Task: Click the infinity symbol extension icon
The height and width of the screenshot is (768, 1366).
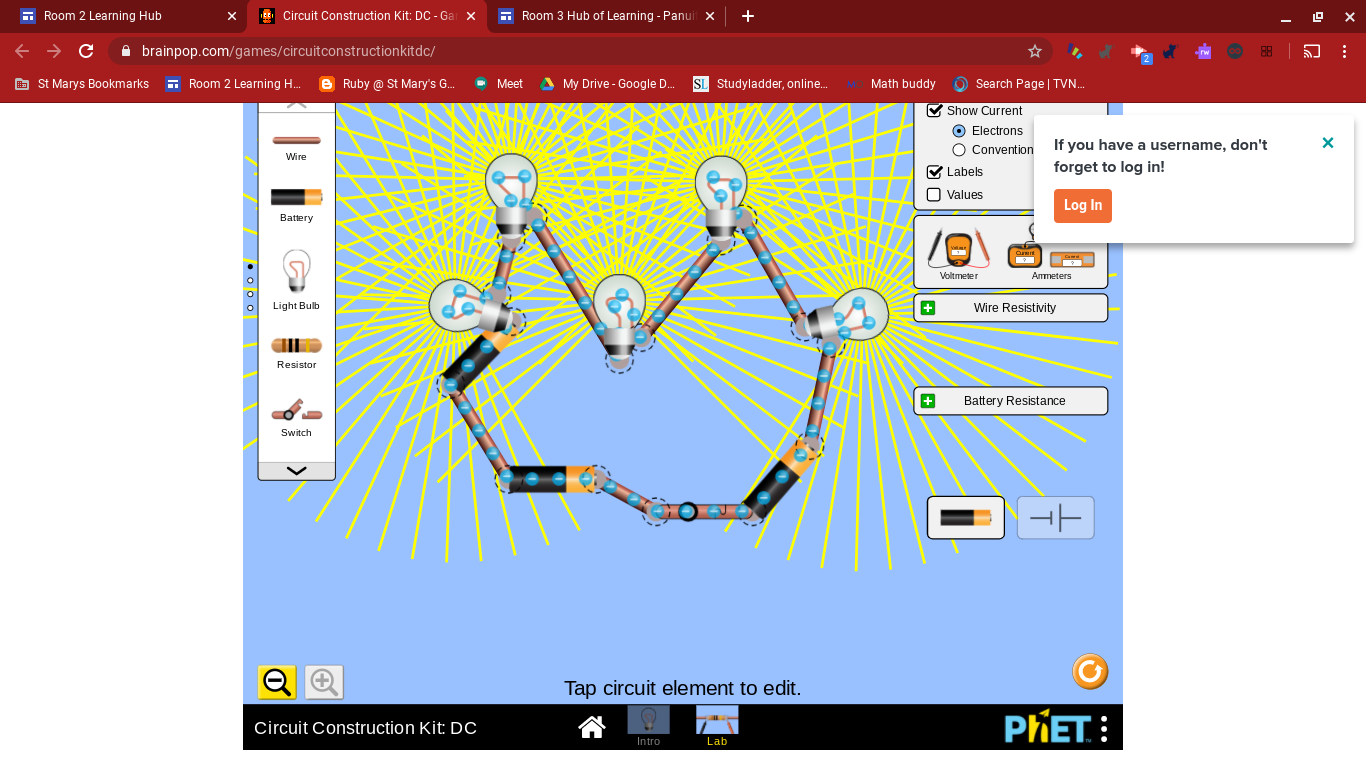Action: (x=1235, y=51)
